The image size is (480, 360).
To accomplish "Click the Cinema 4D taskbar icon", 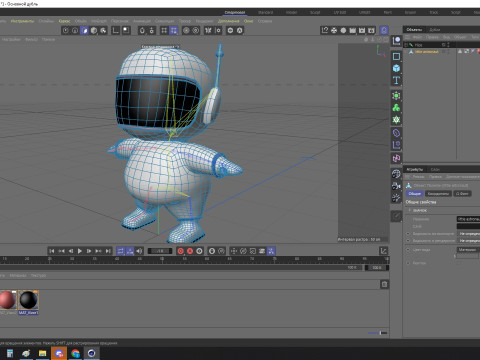I will pyautogui.click(x=91, y=353).
